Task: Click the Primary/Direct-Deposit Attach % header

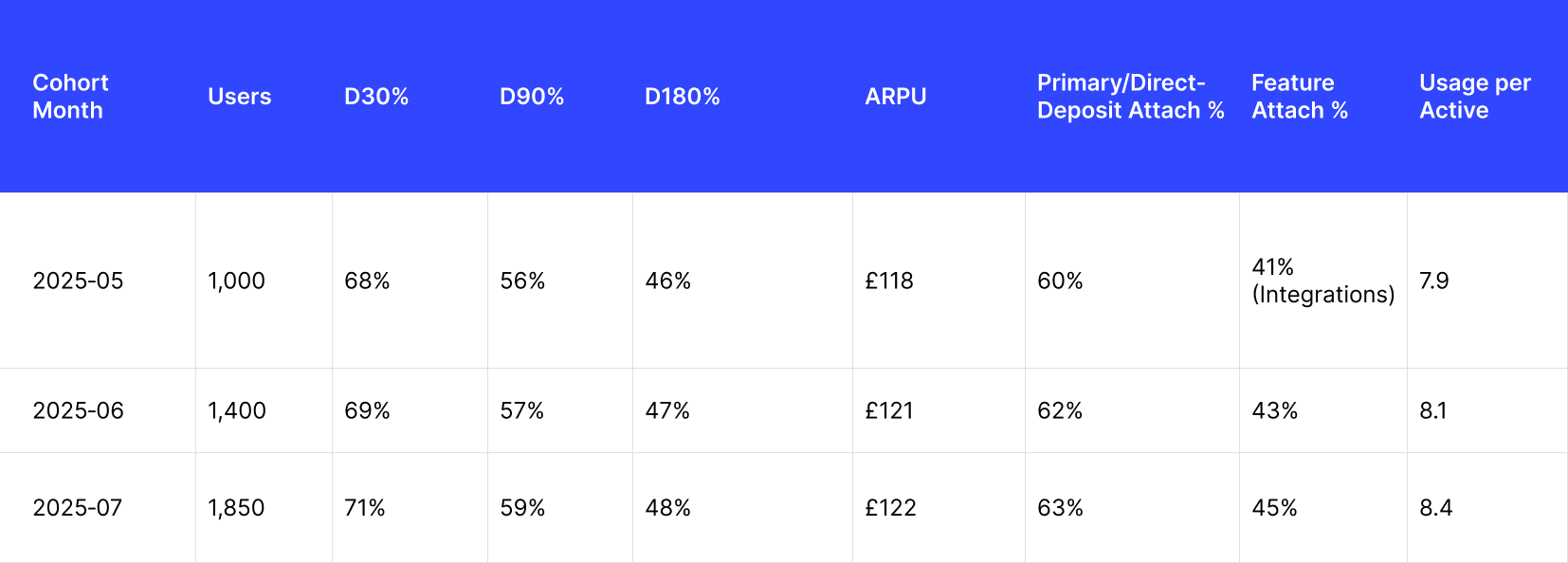Action: pyautogui.click(x=1130, y=97)
